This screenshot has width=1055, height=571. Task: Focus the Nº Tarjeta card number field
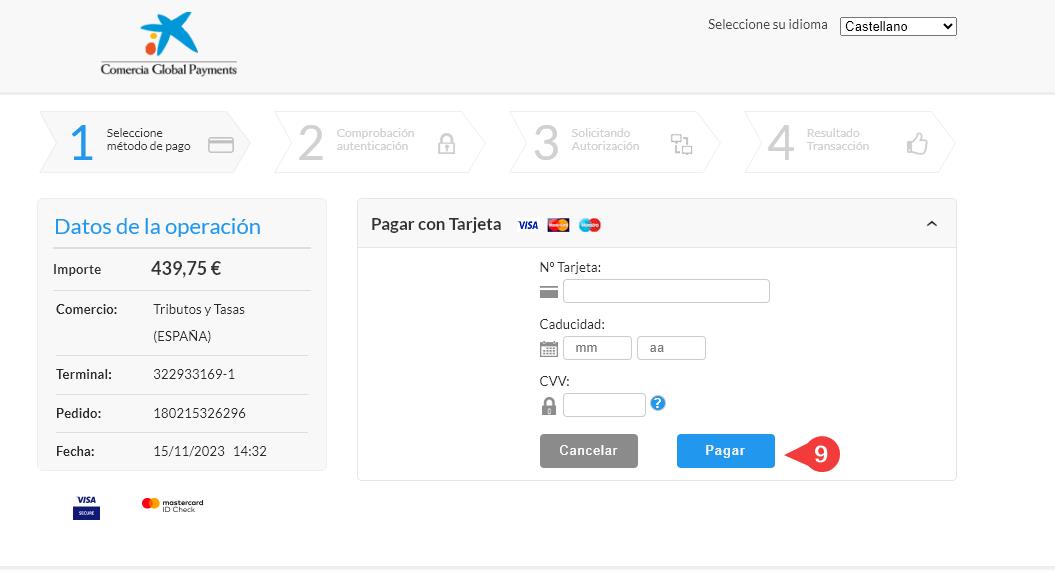pos(666,291)
